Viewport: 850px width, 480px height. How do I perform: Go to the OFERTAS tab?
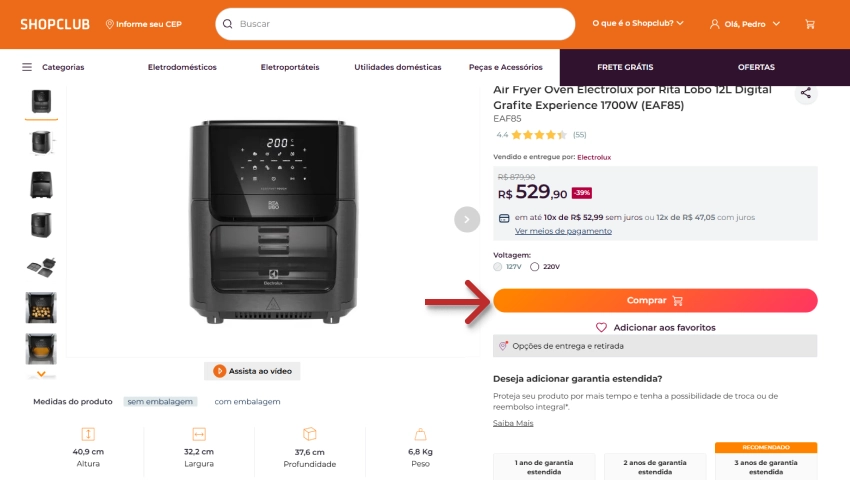tap(756, 67)
